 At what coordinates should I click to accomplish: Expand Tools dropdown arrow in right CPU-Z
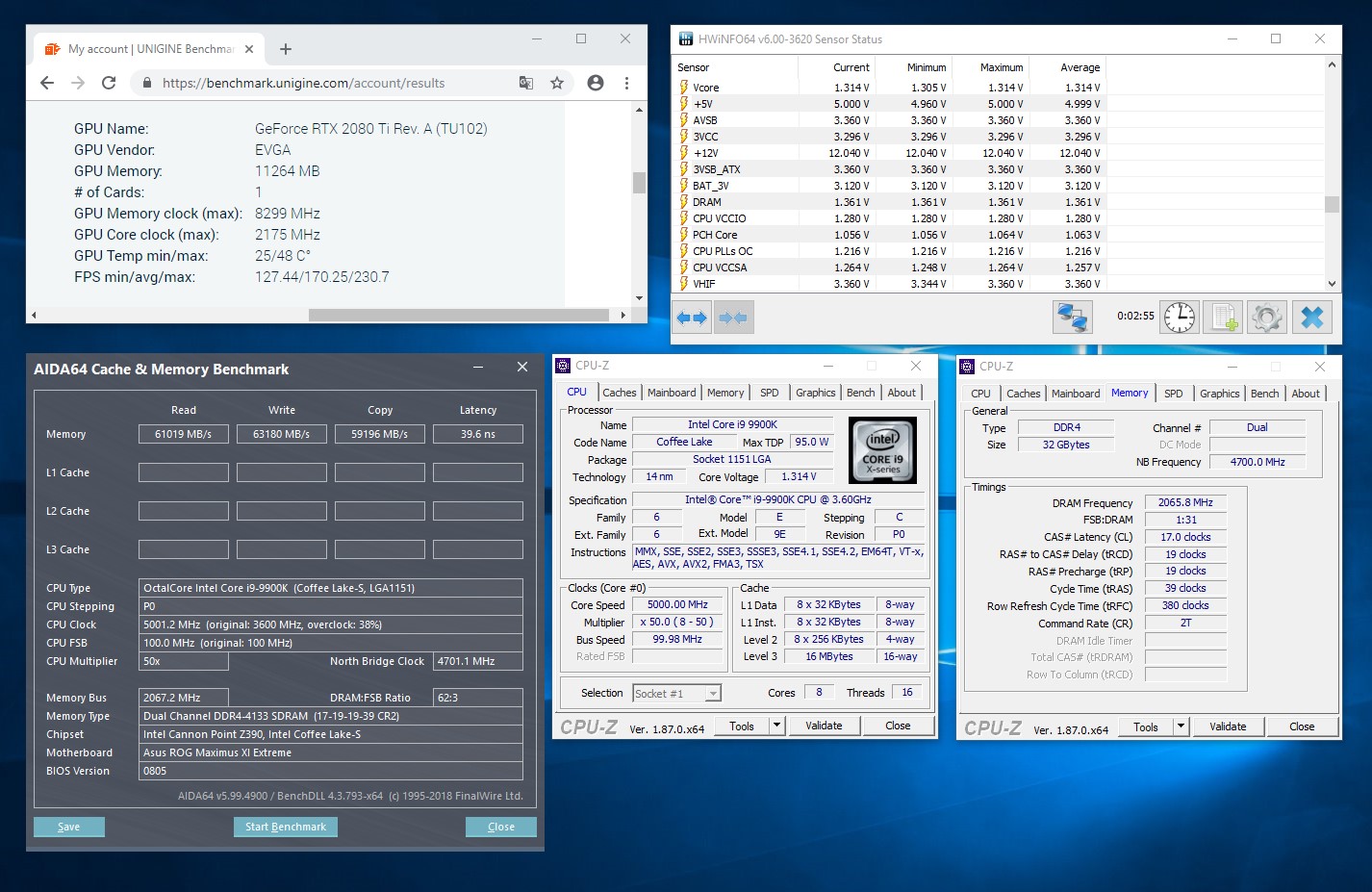point(1181,727)
